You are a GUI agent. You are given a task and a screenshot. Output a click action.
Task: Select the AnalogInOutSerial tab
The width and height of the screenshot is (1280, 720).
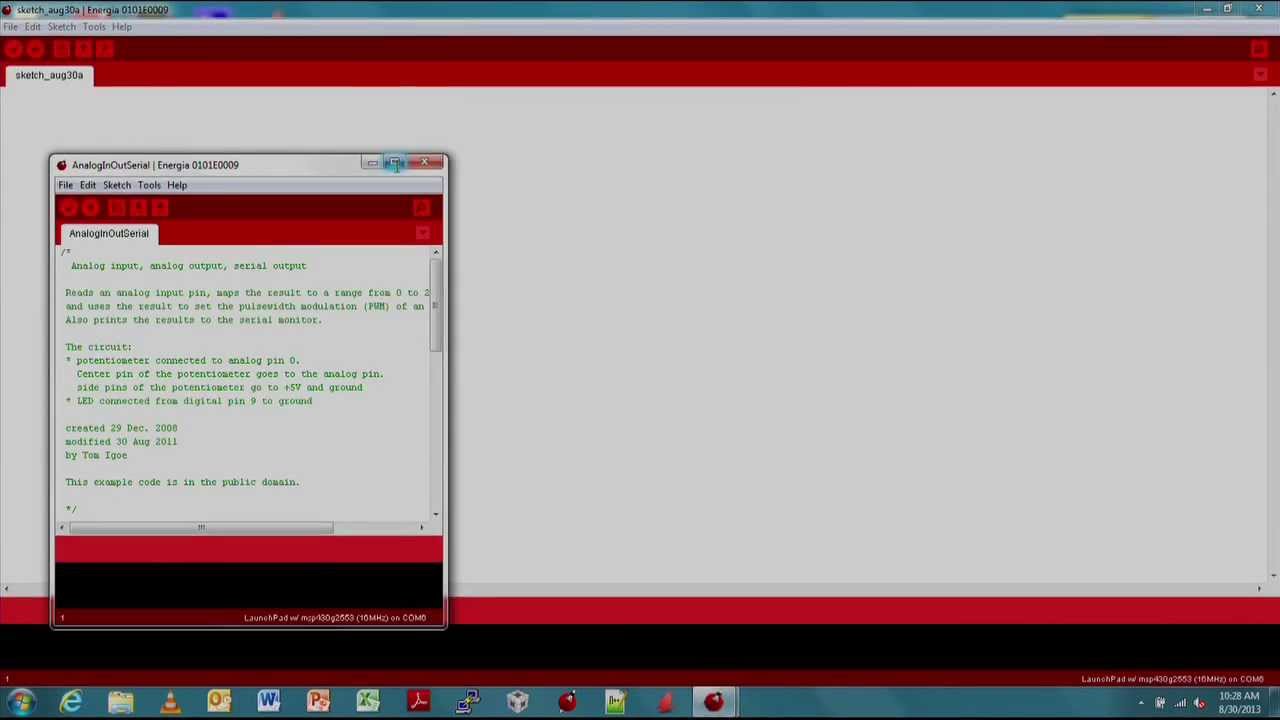click(x=109, y=233)
